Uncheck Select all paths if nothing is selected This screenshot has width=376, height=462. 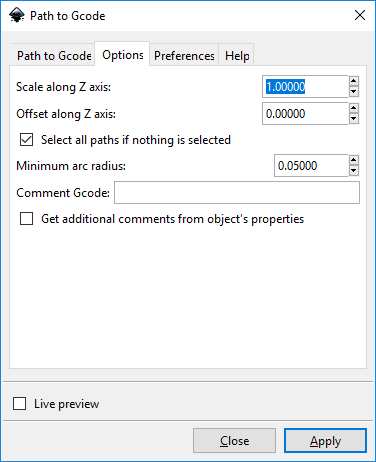(x=26, y=140)
